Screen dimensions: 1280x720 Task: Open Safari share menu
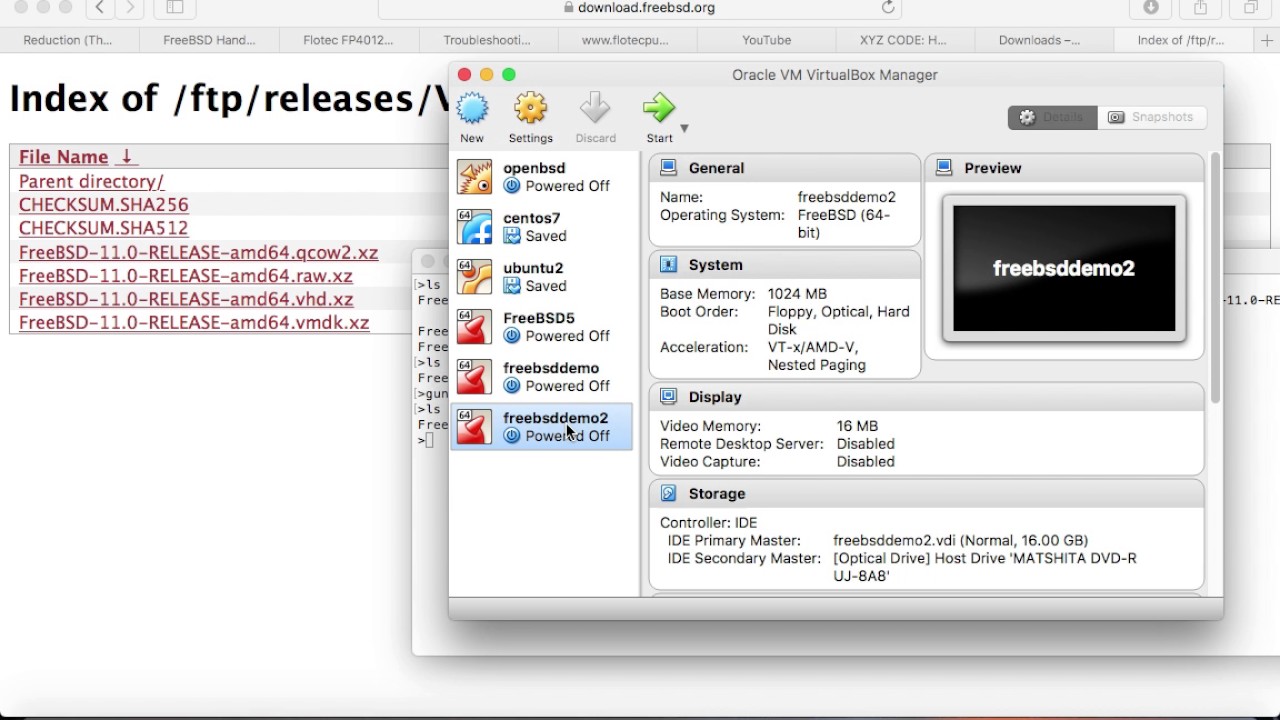click(1201, 8)
